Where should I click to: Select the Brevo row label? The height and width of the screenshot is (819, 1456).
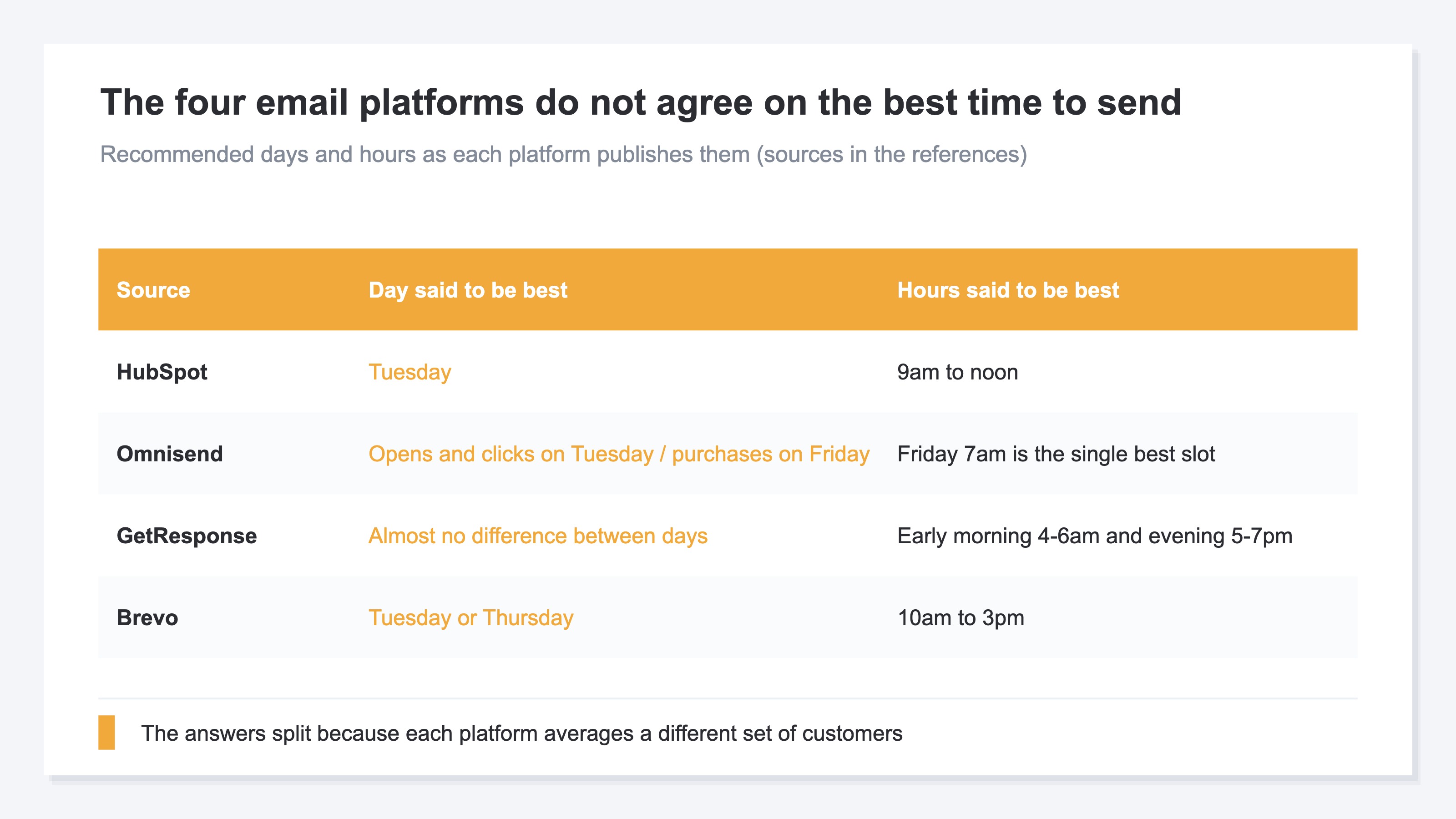click(x=147, y=618)
